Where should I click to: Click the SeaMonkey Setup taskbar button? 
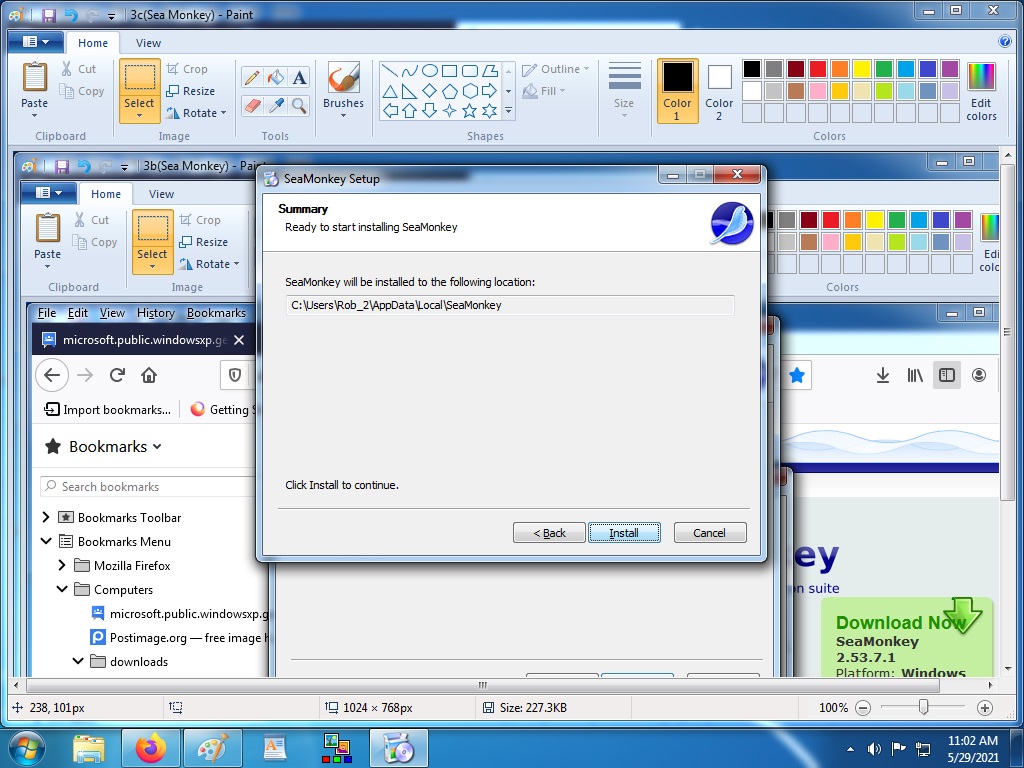[x=399, y=748]
